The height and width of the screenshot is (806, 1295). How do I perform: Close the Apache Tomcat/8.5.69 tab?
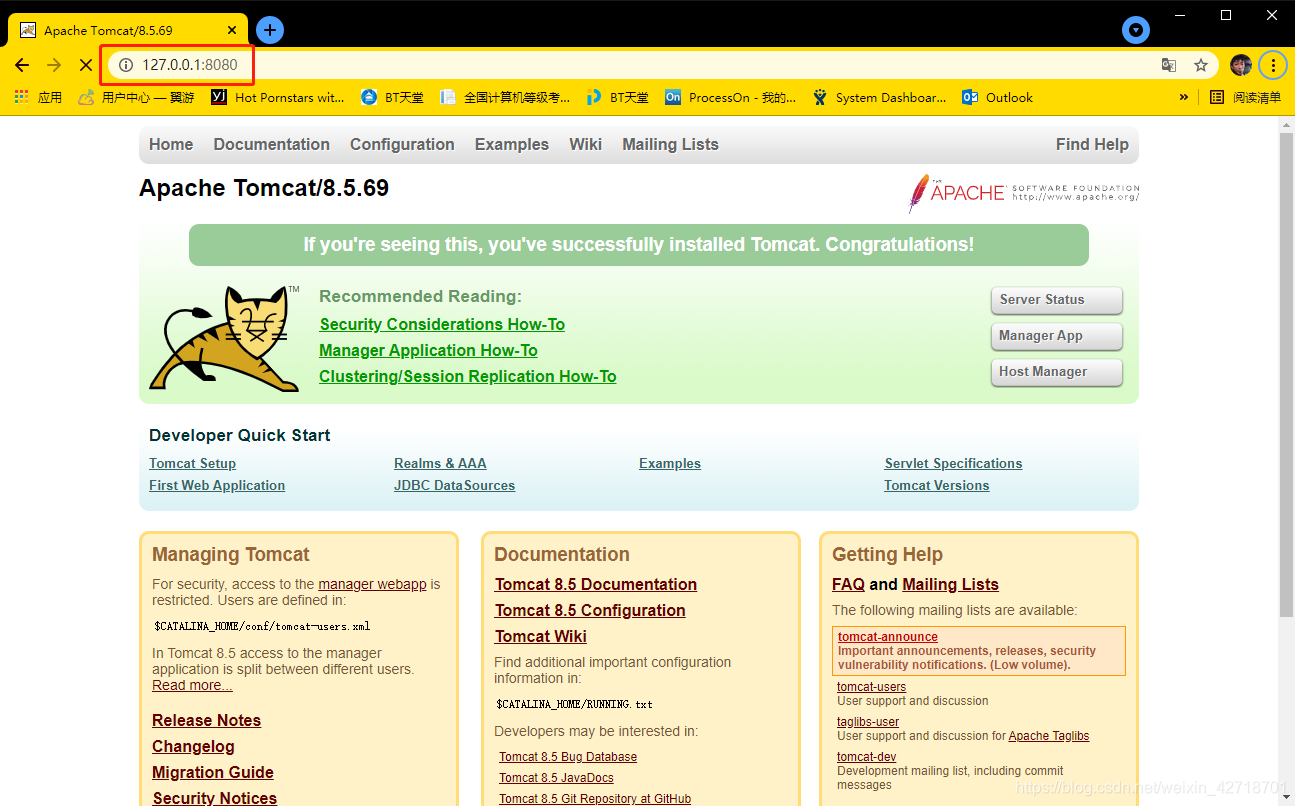(x=231, y=30)
